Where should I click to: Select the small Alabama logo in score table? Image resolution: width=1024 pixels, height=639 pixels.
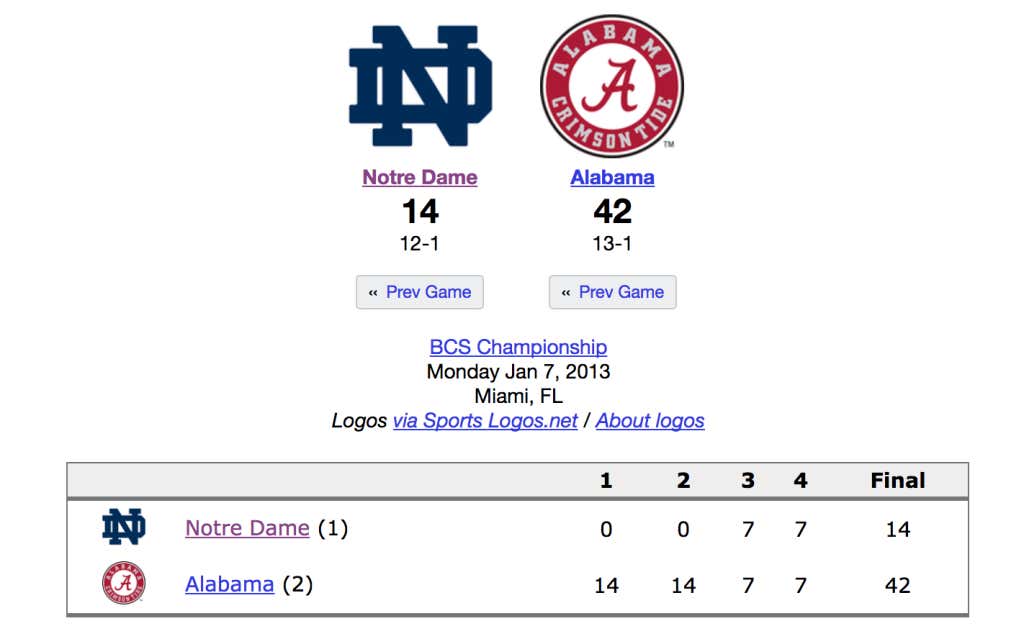(124, 583)
